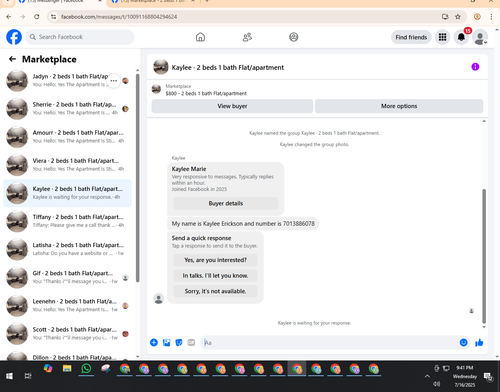Open File Explorer from the taskbar

point(67,369)
